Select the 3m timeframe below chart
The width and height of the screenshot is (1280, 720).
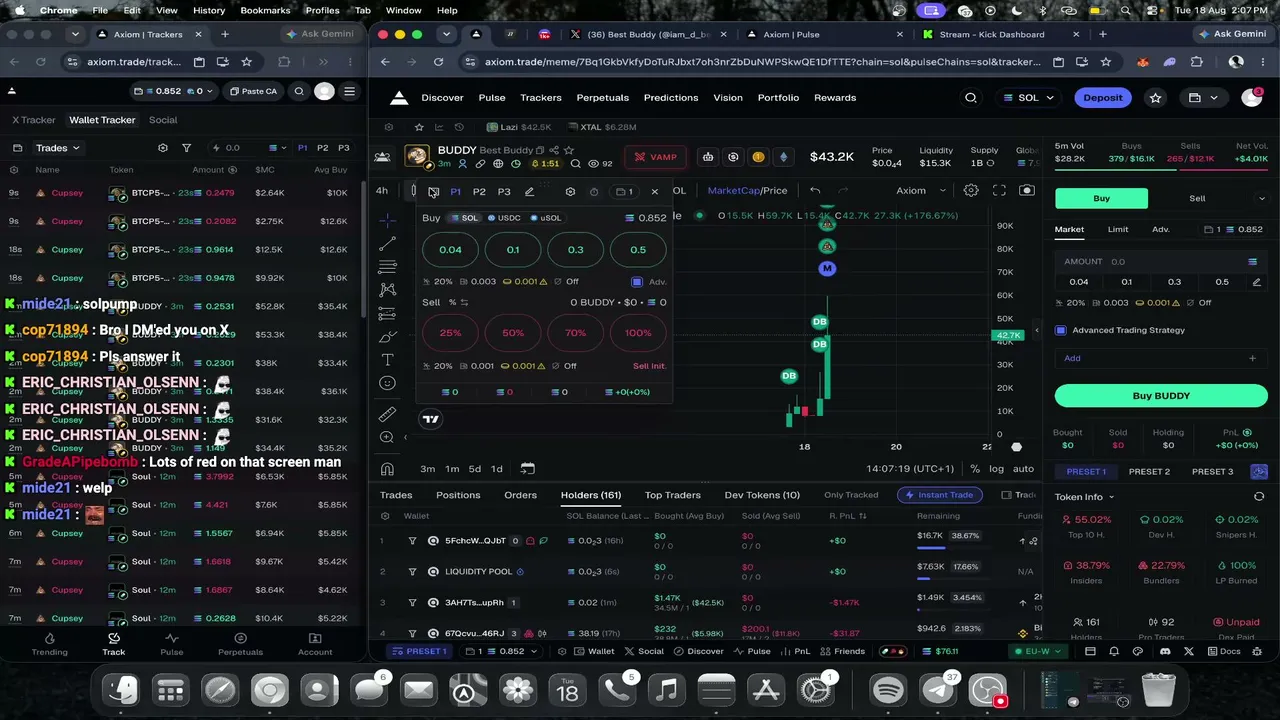pyautogui.click(x=427, y=469)
